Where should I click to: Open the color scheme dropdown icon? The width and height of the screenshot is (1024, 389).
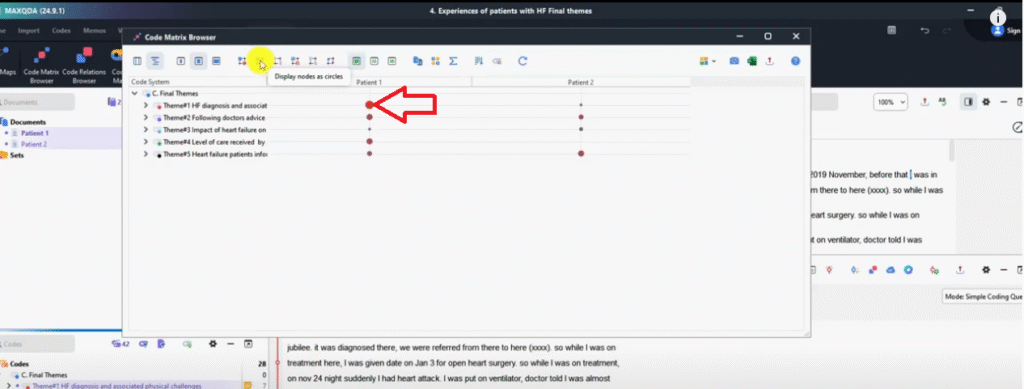click(x=707, y=61)
